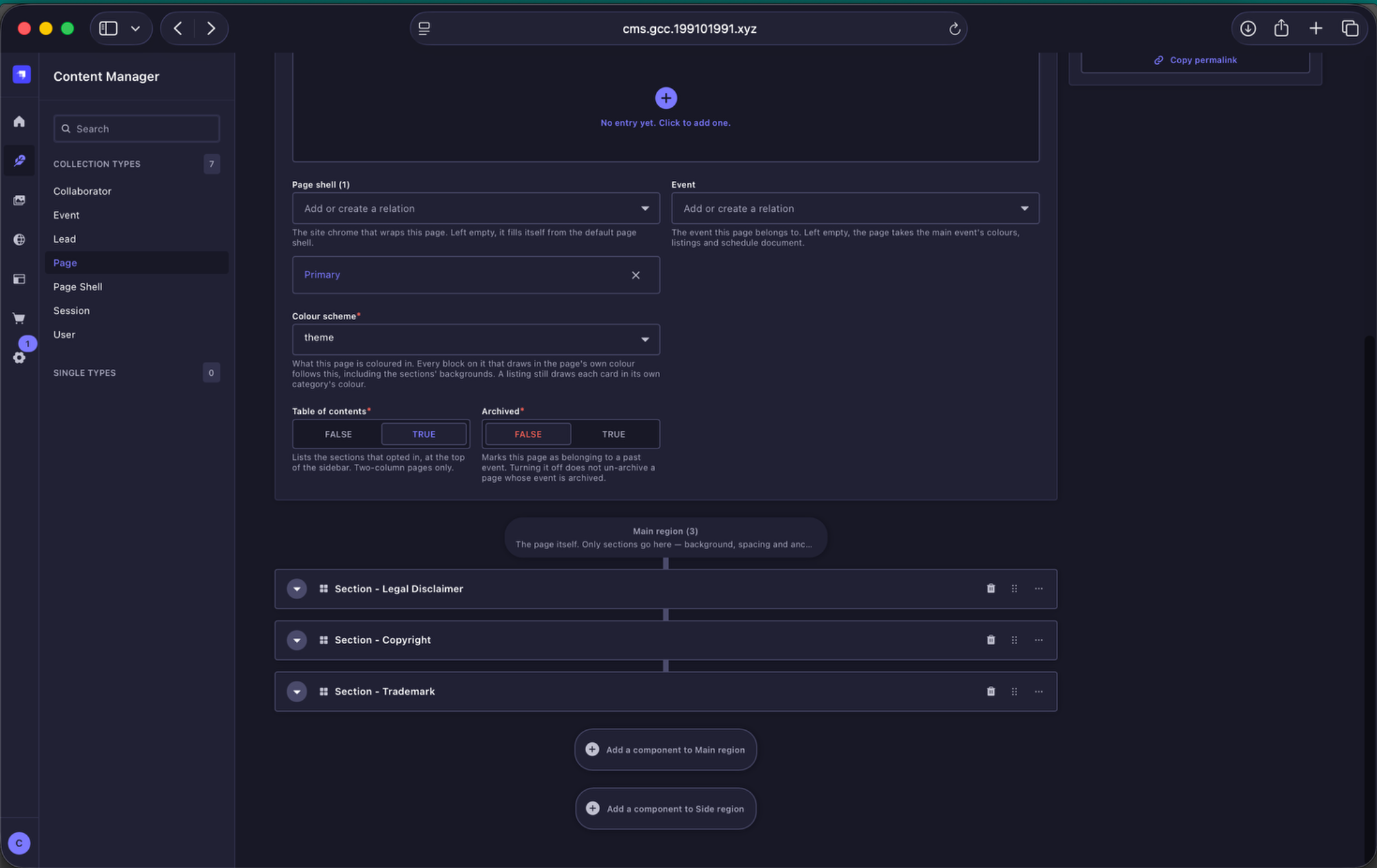Set Archived to TRUE
This screenshot has width=1377, height=868.
[613, 434]
